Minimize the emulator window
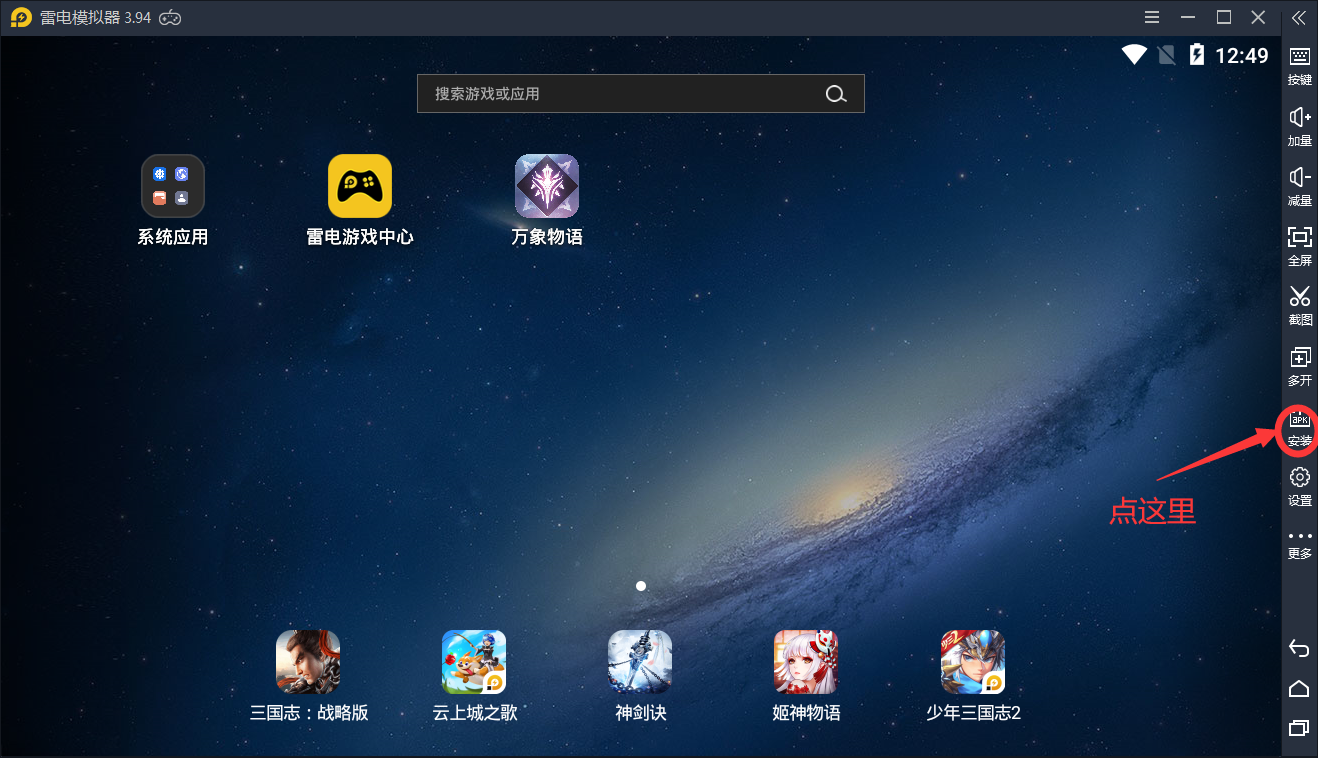This screenshot has height=758, width=1318. coord(1188,17)
